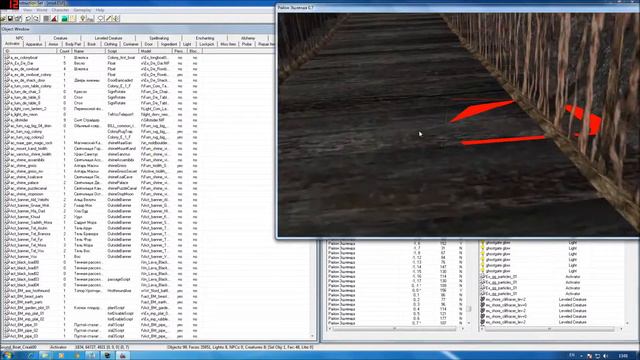Enable the green Landscape Editing icon
The height and width of the screenshot is (360, 640).
pos(64,18)
